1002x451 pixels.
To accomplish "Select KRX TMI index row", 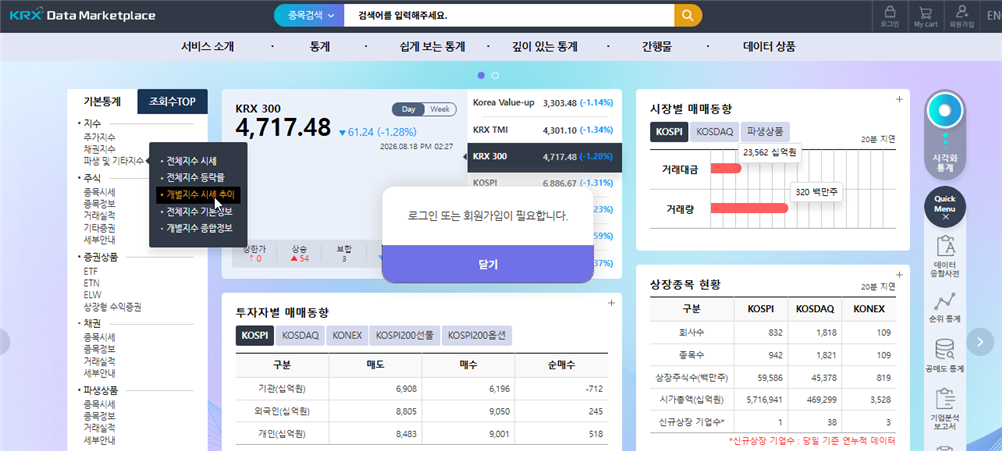I will pos(544,129).
